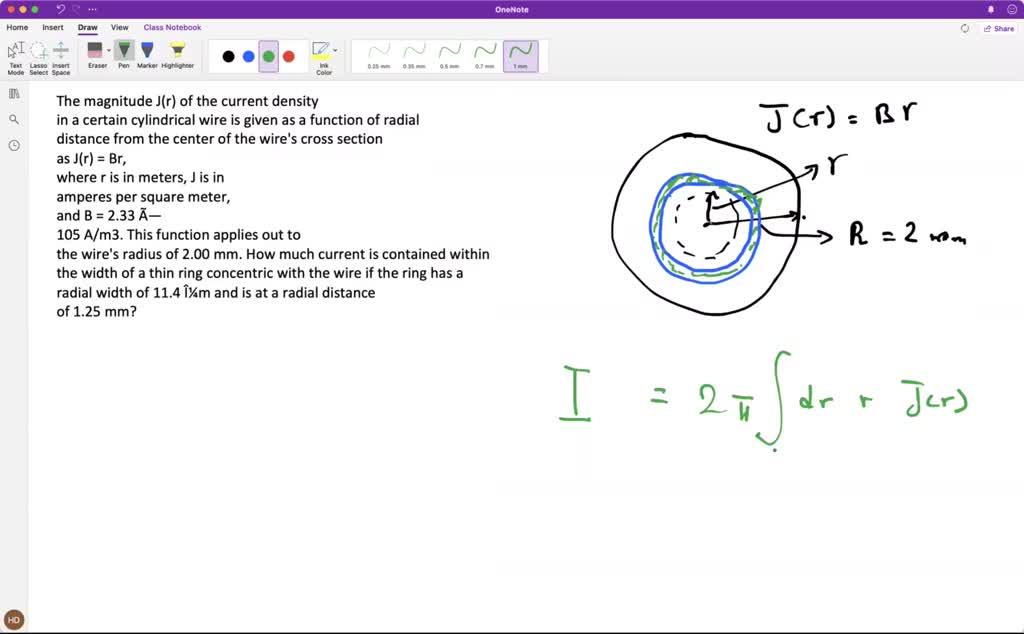Open the Draw ribbon tab

pyautogui.click(x=88, y=27)
